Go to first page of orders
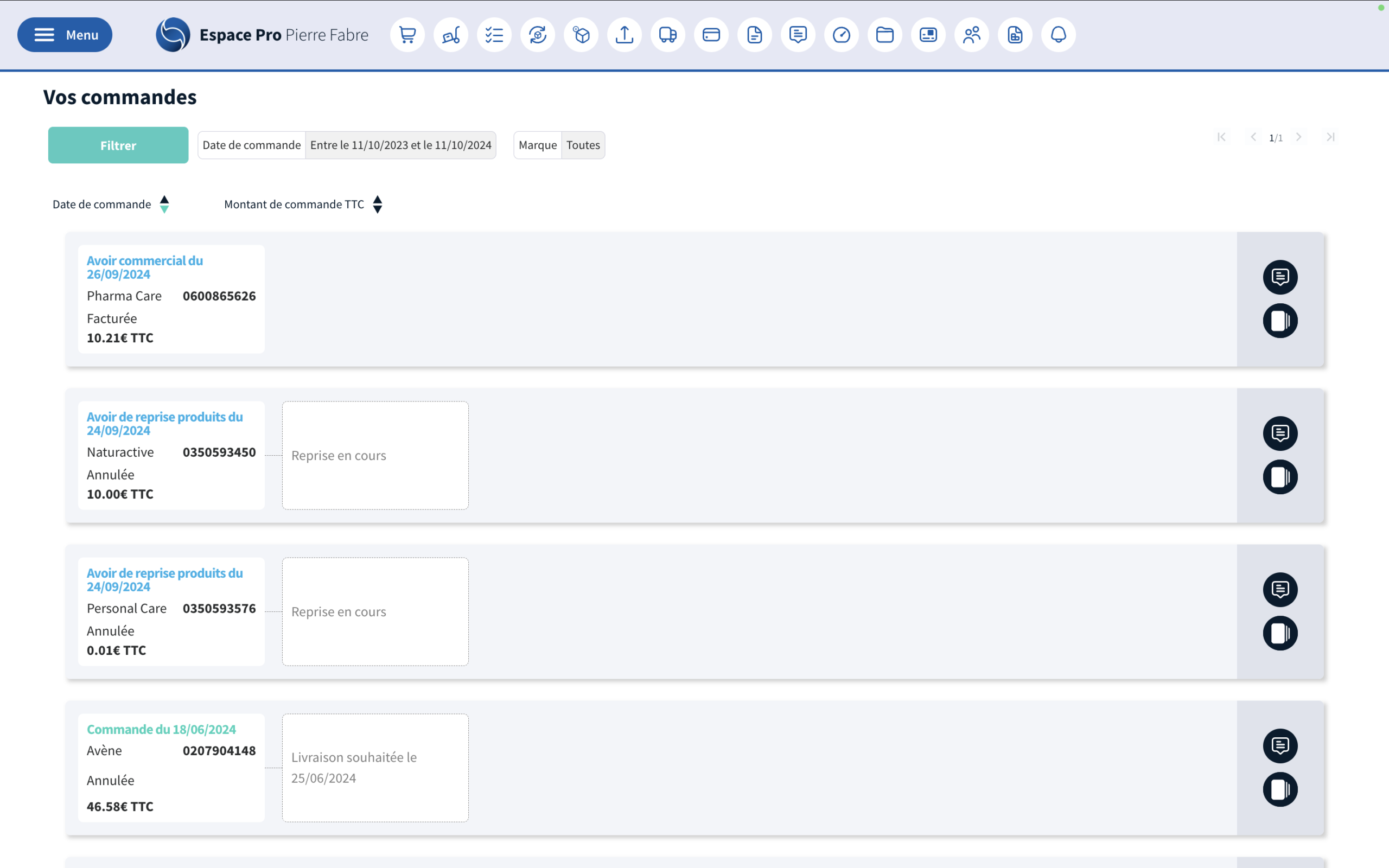 pos(1221,137)
